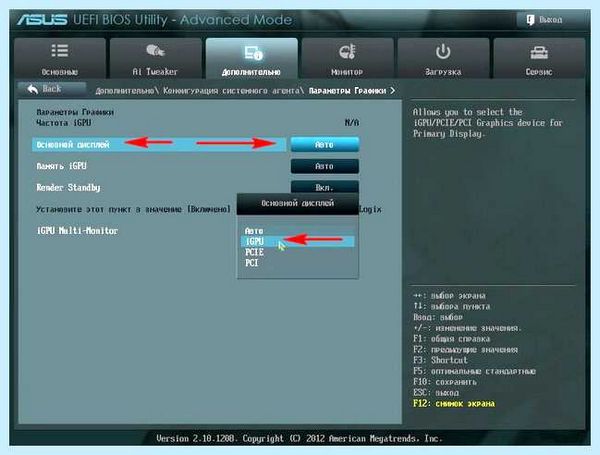Click the F1: общая справка hint
The width and height of the screenshot is (600, 455).
point(452,339)
